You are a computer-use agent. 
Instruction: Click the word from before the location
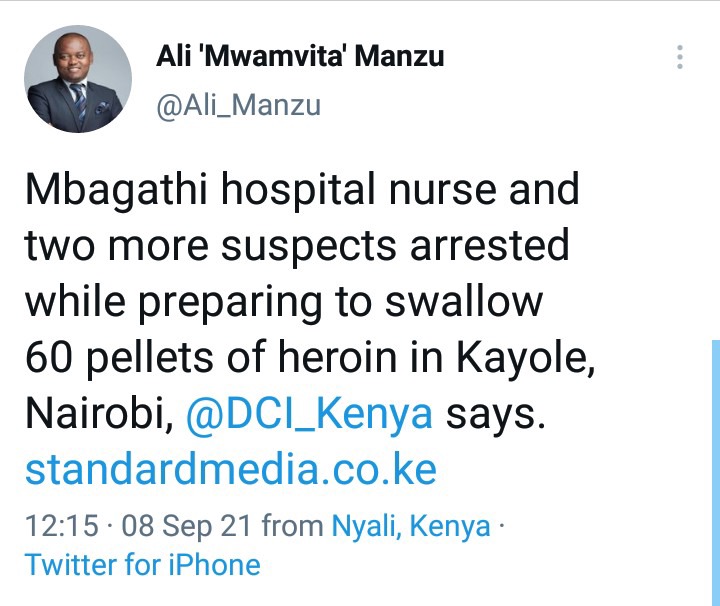[292, 525]
